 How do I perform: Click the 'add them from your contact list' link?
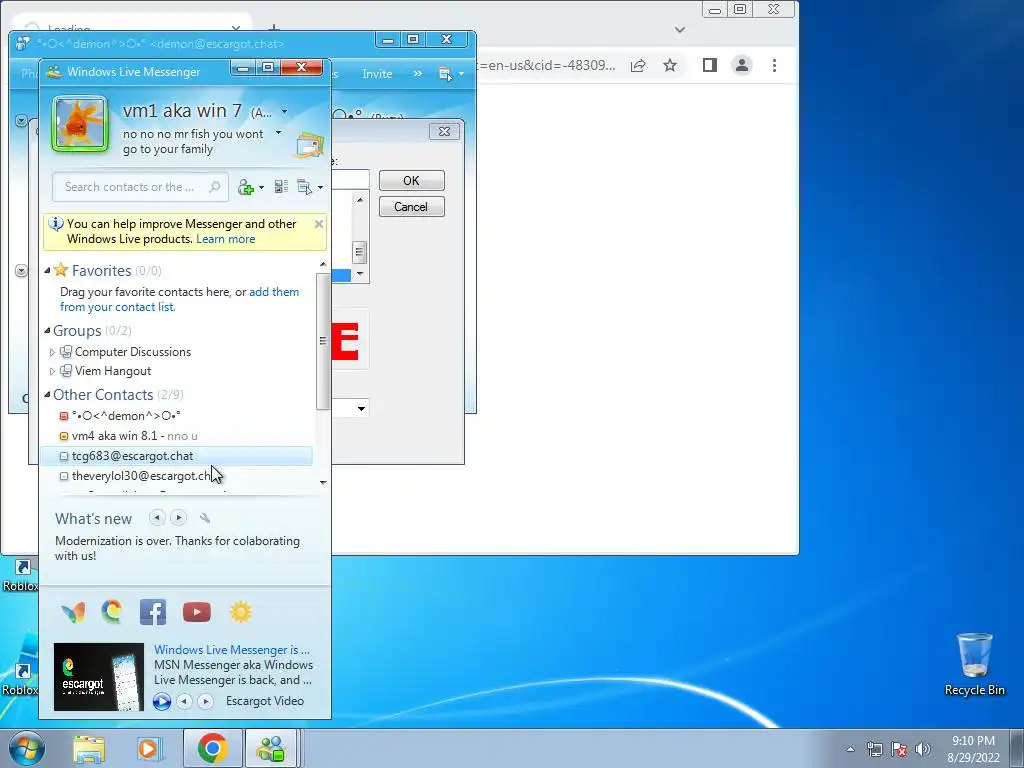coord(180,299)
